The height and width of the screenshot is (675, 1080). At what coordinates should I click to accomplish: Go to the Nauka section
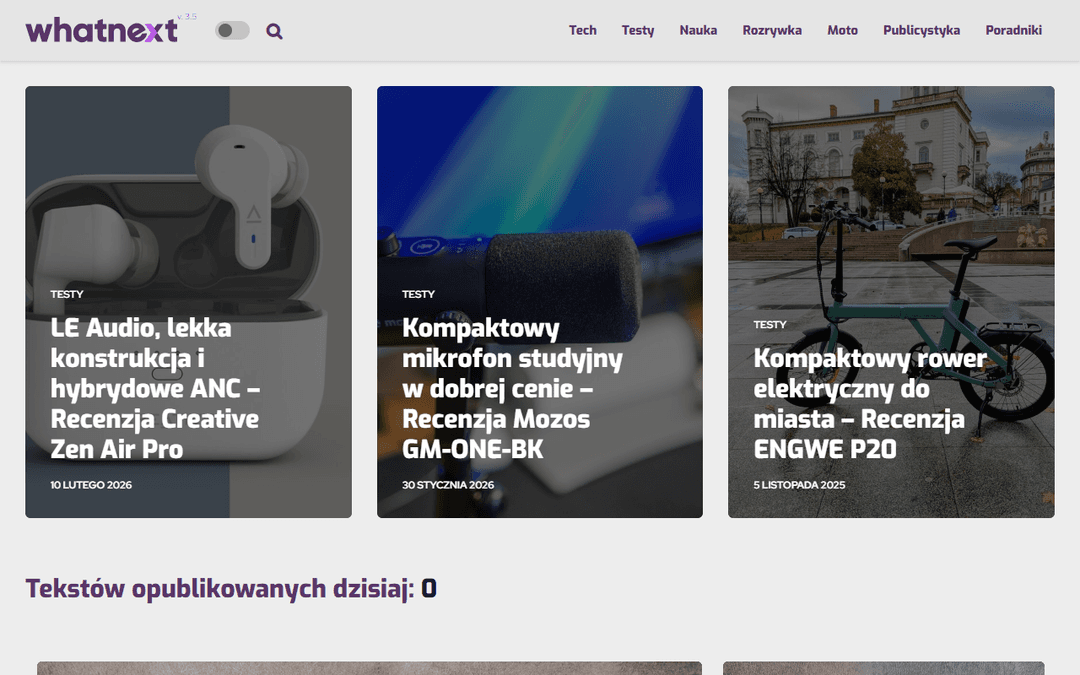pos(698,30)
